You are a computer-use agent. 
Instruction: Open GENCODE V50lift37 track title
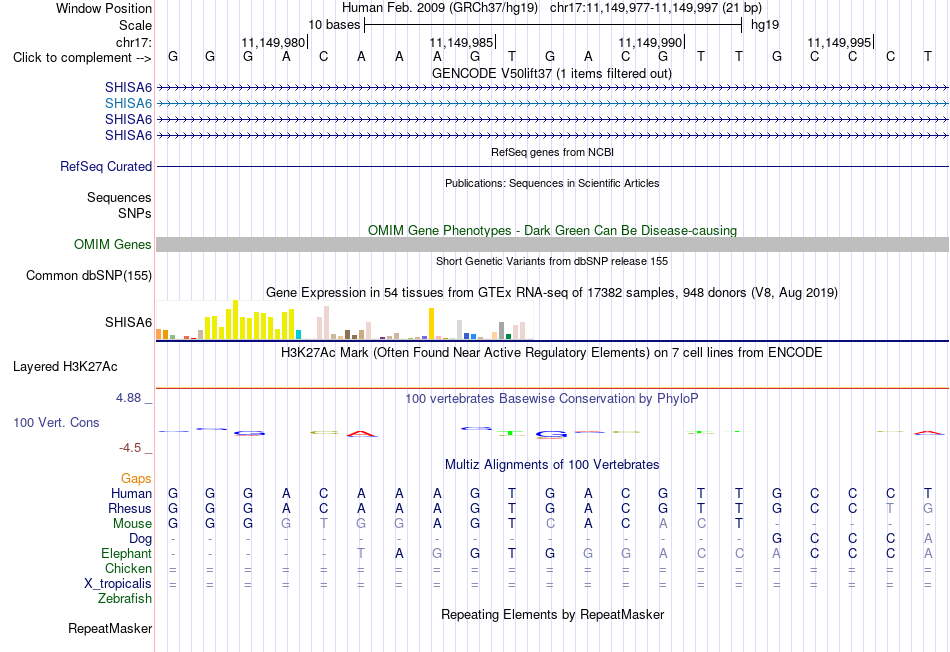551,74
